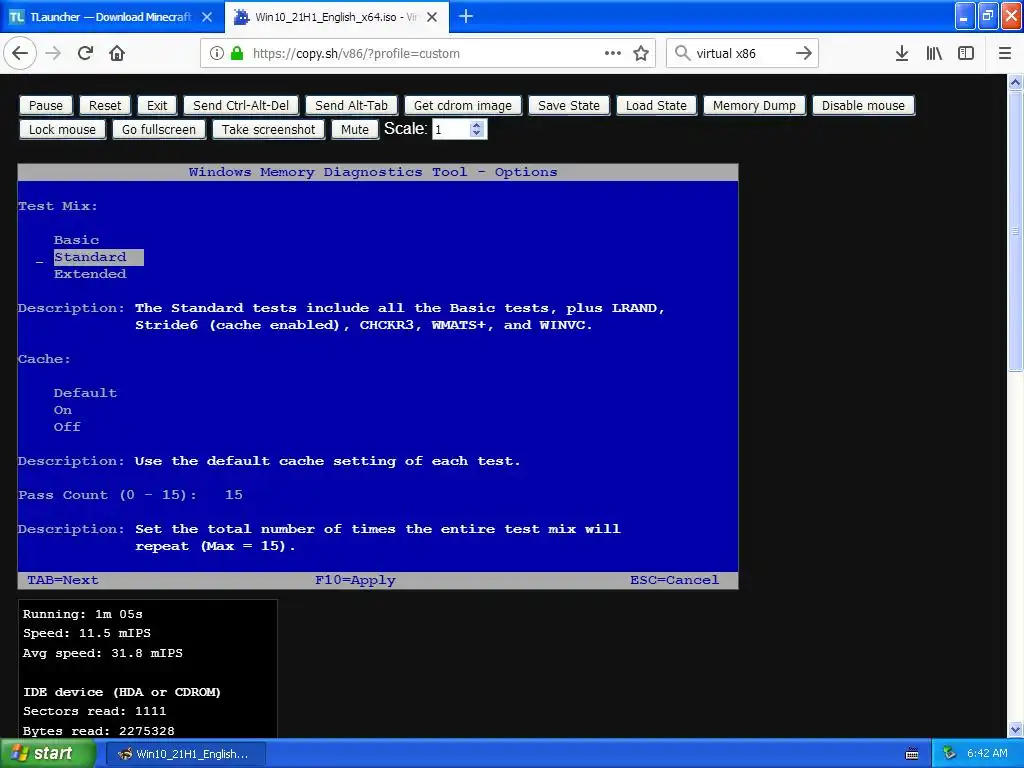
Task: Select cache Off option
Action: point(67,427)
